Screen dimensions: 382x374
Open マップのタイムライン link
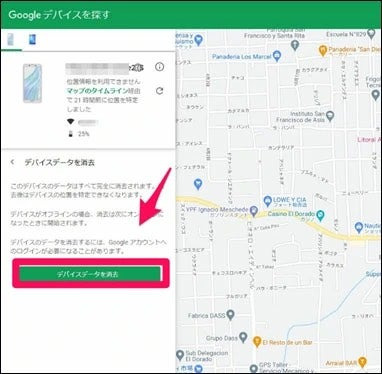point(97,91)
